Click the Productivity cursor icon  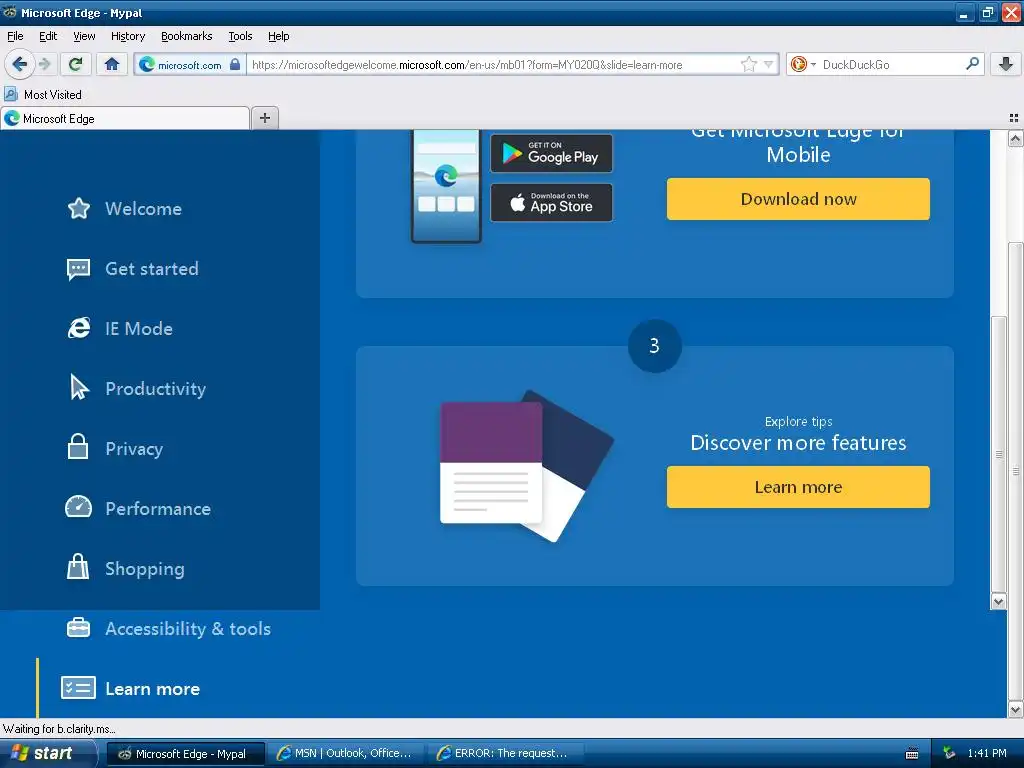[x=79, y=387]
